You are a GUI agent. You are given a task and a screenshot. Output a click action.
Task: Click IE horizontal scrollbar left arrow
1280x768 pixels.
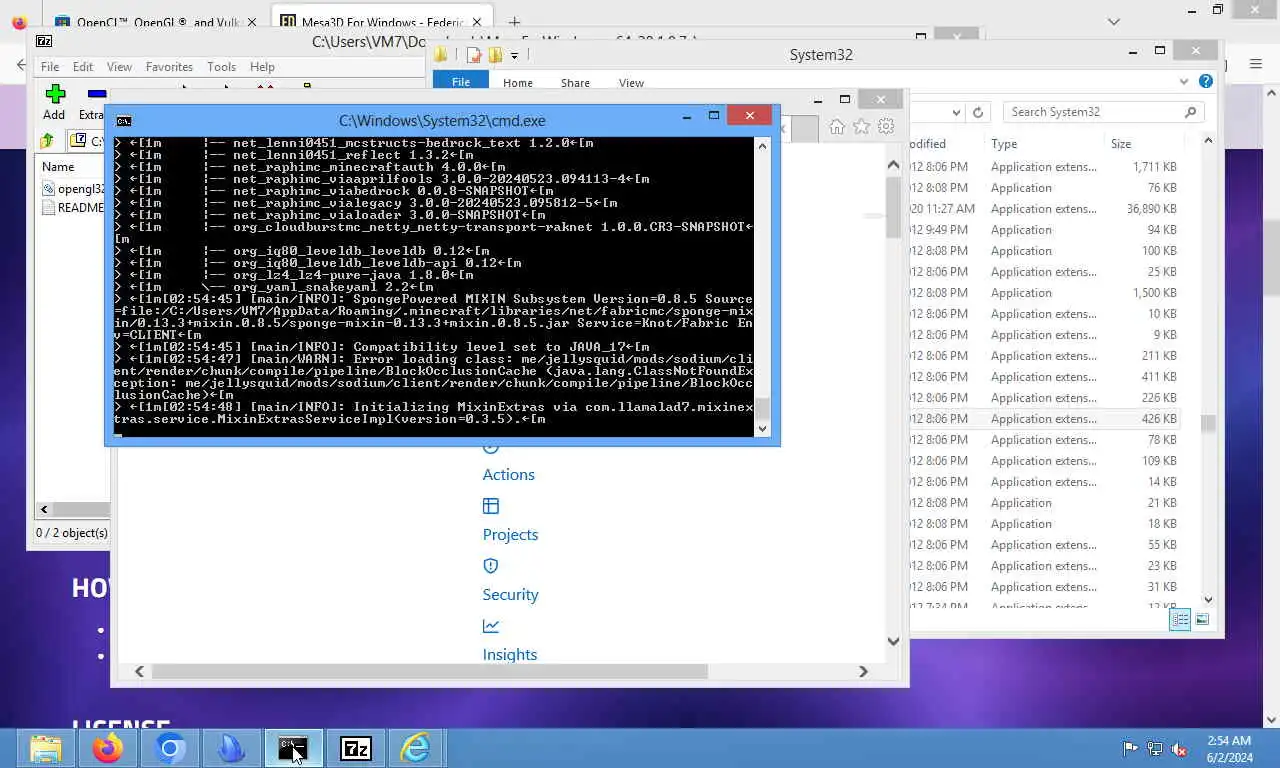click(x=139, y=672)
